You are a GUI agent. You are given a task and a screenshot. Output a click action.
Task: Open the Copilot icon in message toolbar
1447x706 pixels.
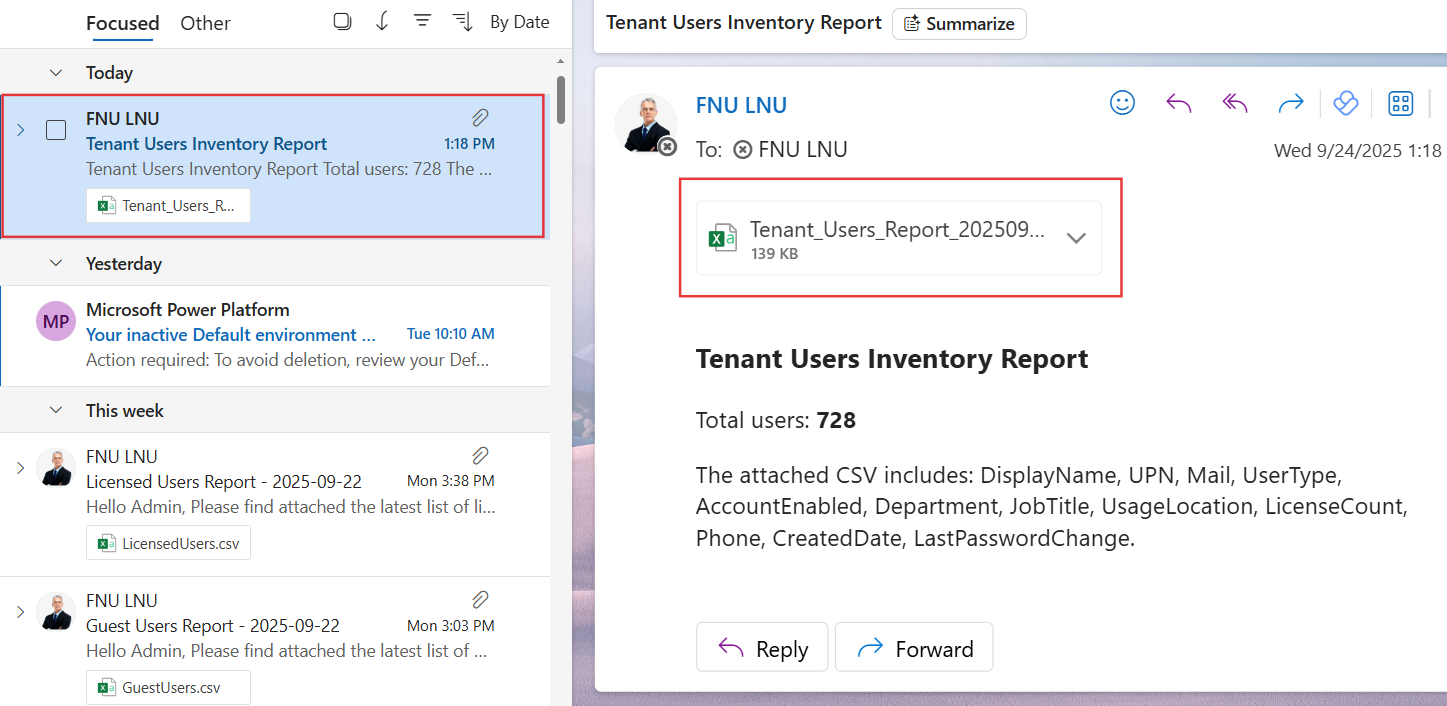point(1346,103)
